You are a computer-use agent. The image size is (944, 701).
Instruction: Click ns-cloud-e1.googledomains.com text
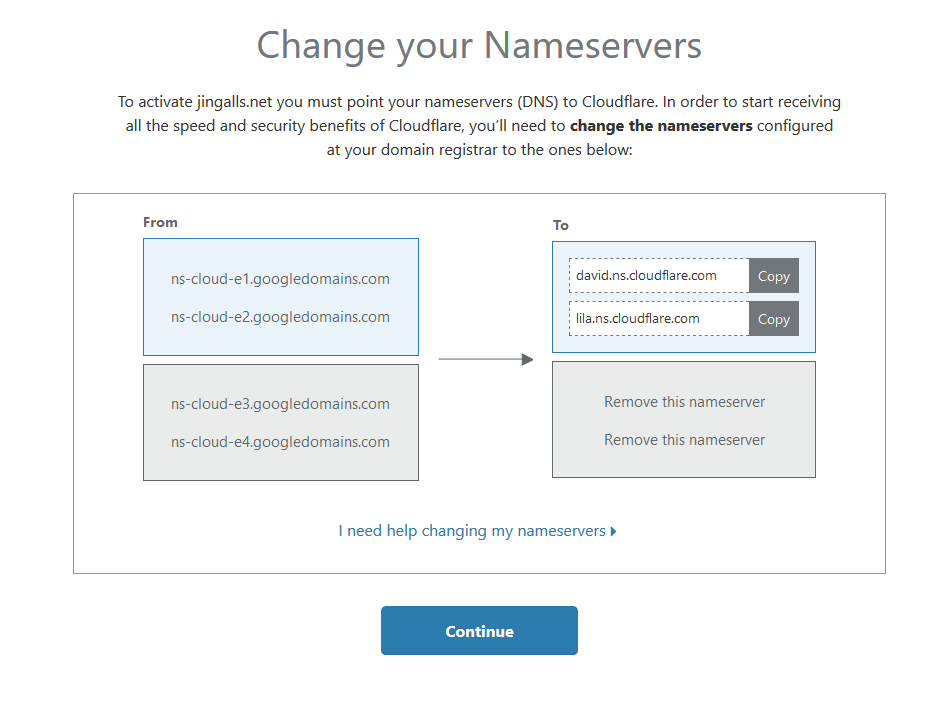280,279
